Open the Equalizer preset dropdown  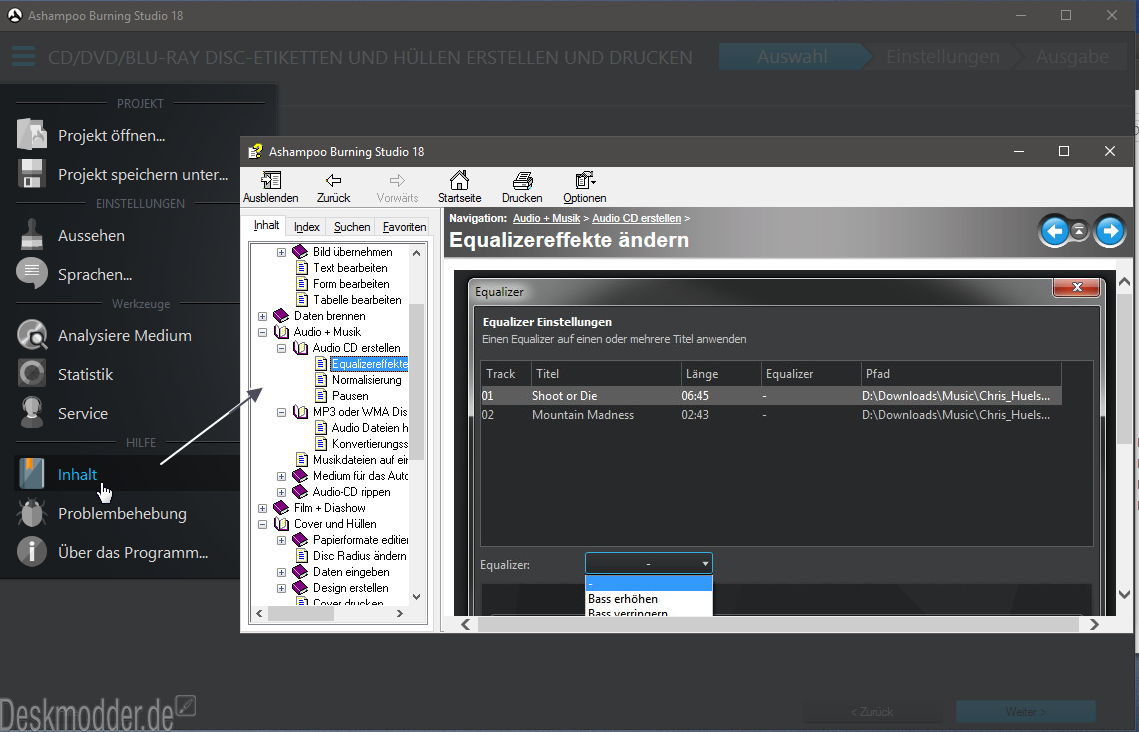[x=649, y=564]
